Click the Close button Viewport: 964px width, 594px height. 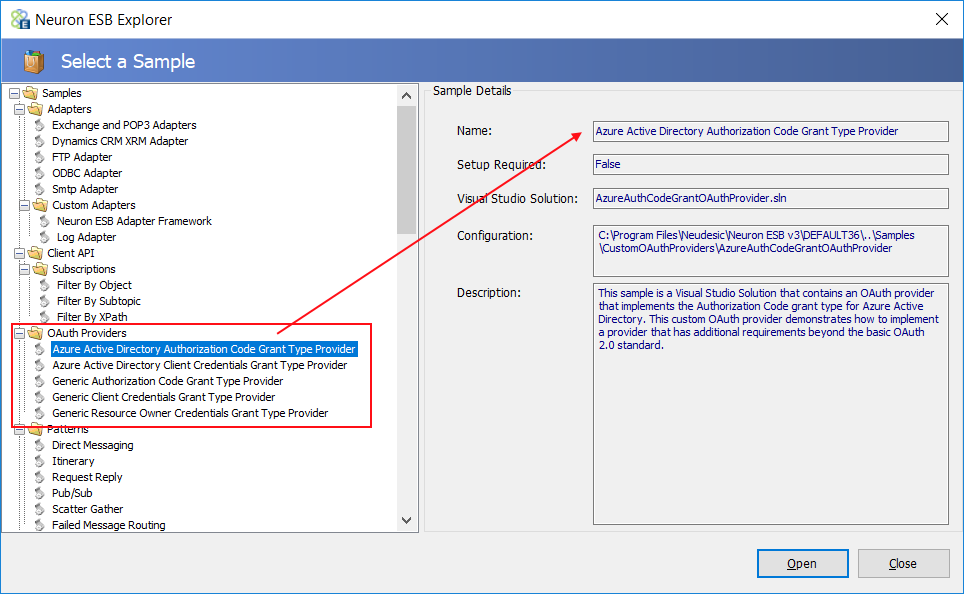coord(903,563)
